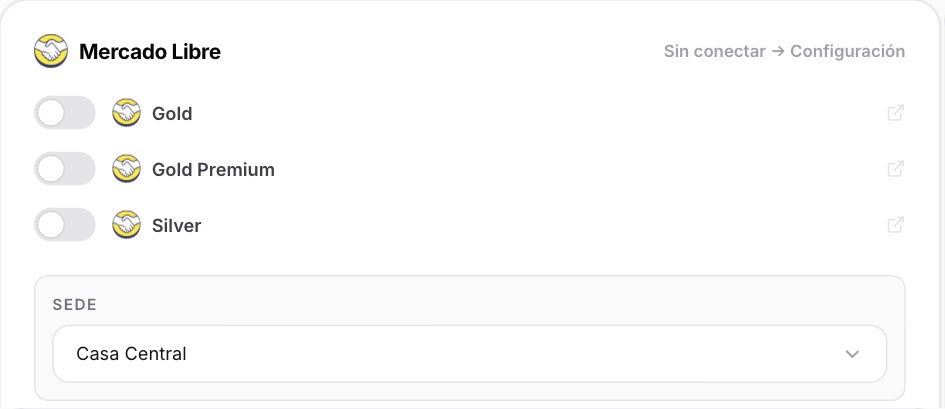Click the Mercado Libre heading title
The height and width of the screenshot is (409, 945).
coord(150,52)
